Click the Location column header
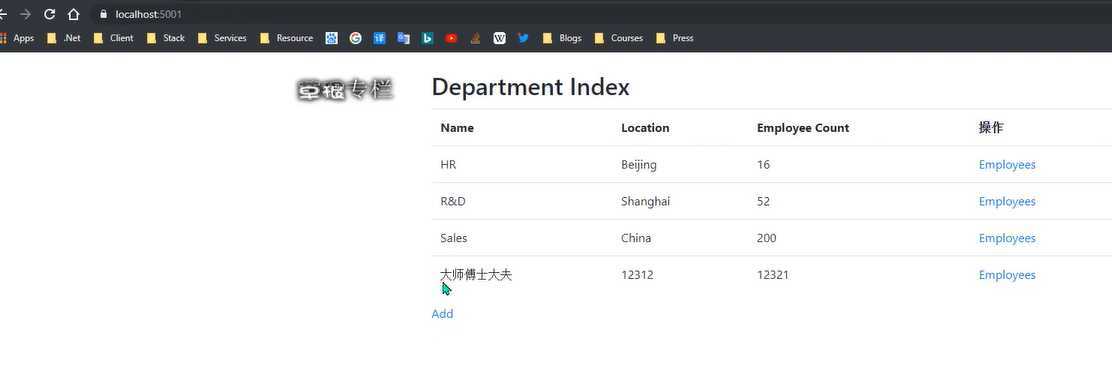Screen dimensions: 1112x375 [x=645, y=128]
